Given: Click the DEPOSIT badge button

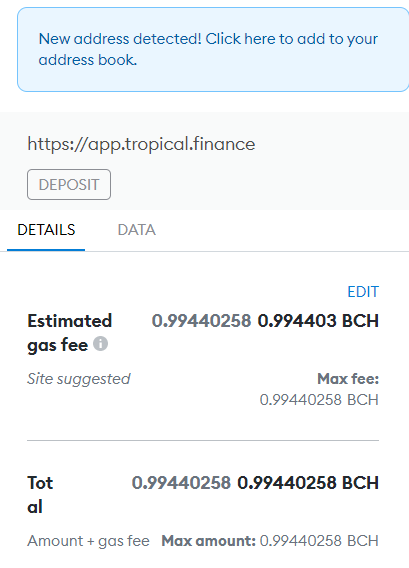Looking at the screenshot, I should [x=69, y=184].
